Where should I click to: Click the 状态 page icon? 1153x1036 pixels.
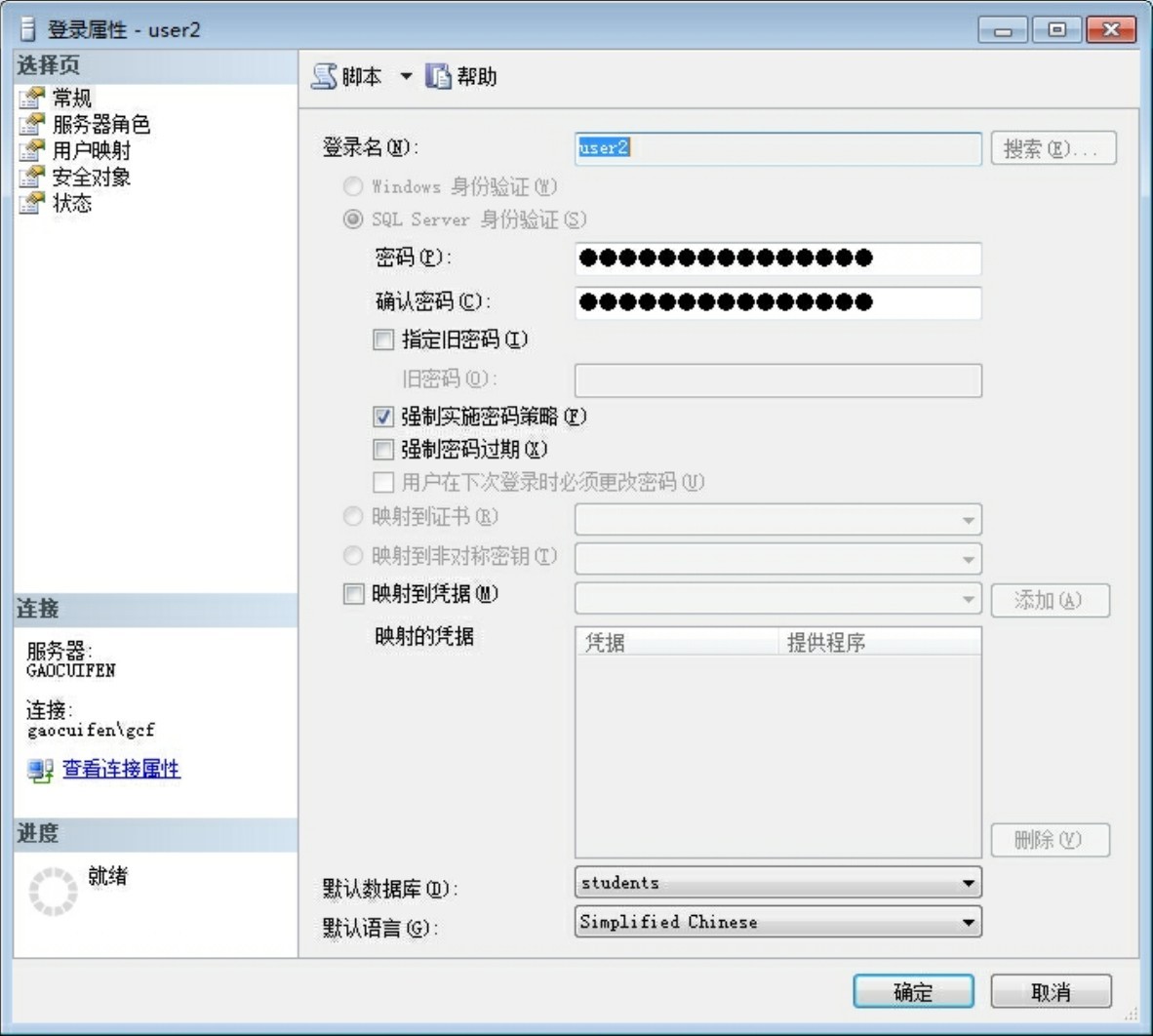tap(32, 203)
